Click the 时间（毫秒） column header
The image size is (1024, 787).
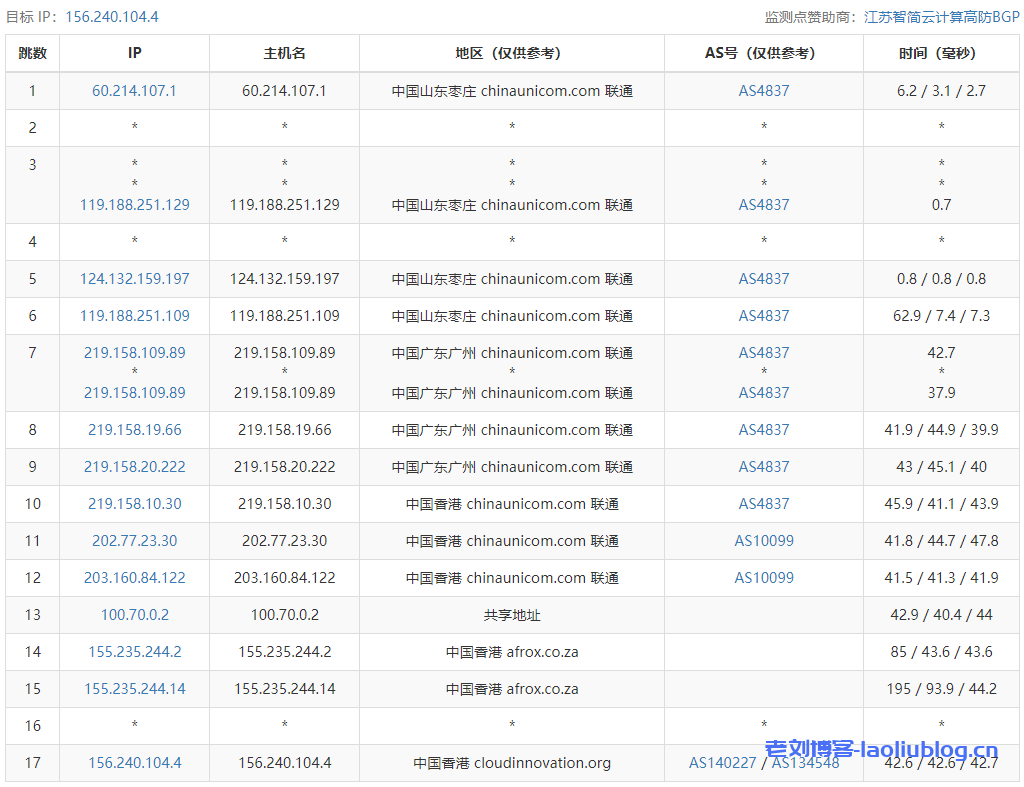[x=940, y=54]
